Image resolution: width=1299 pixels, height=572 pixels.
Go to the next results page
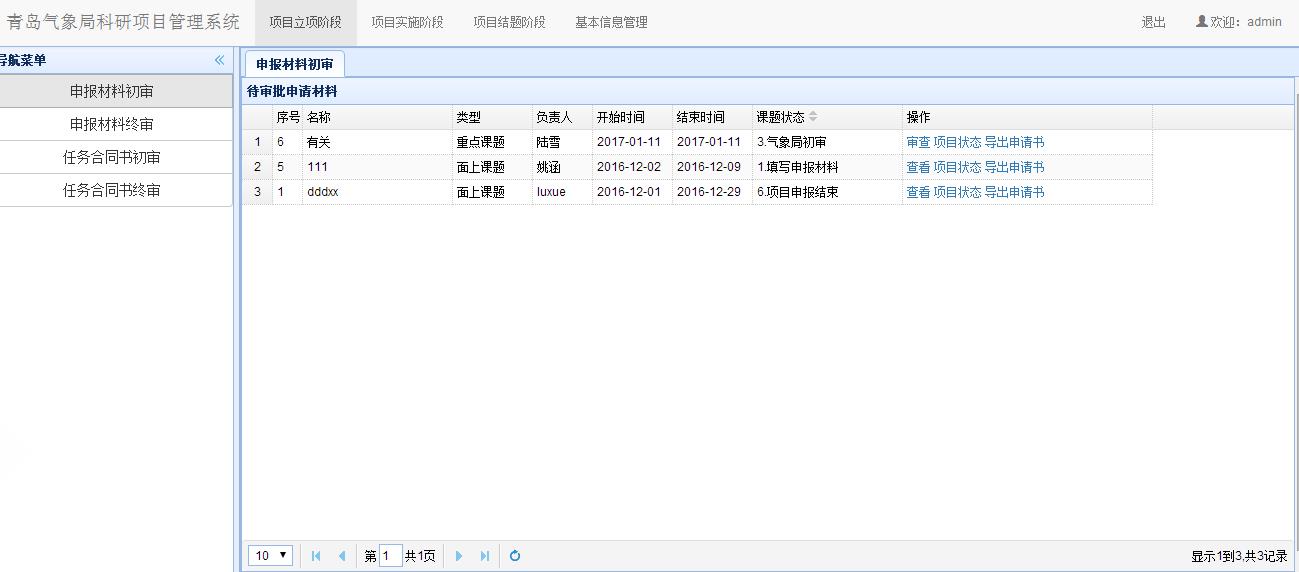pyautogui.click(x=459, y=556)
